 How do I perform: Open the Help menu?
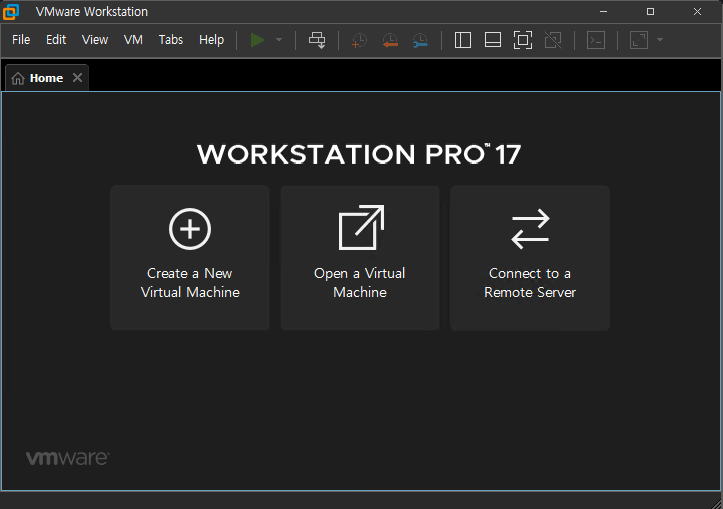click(212, 40)
